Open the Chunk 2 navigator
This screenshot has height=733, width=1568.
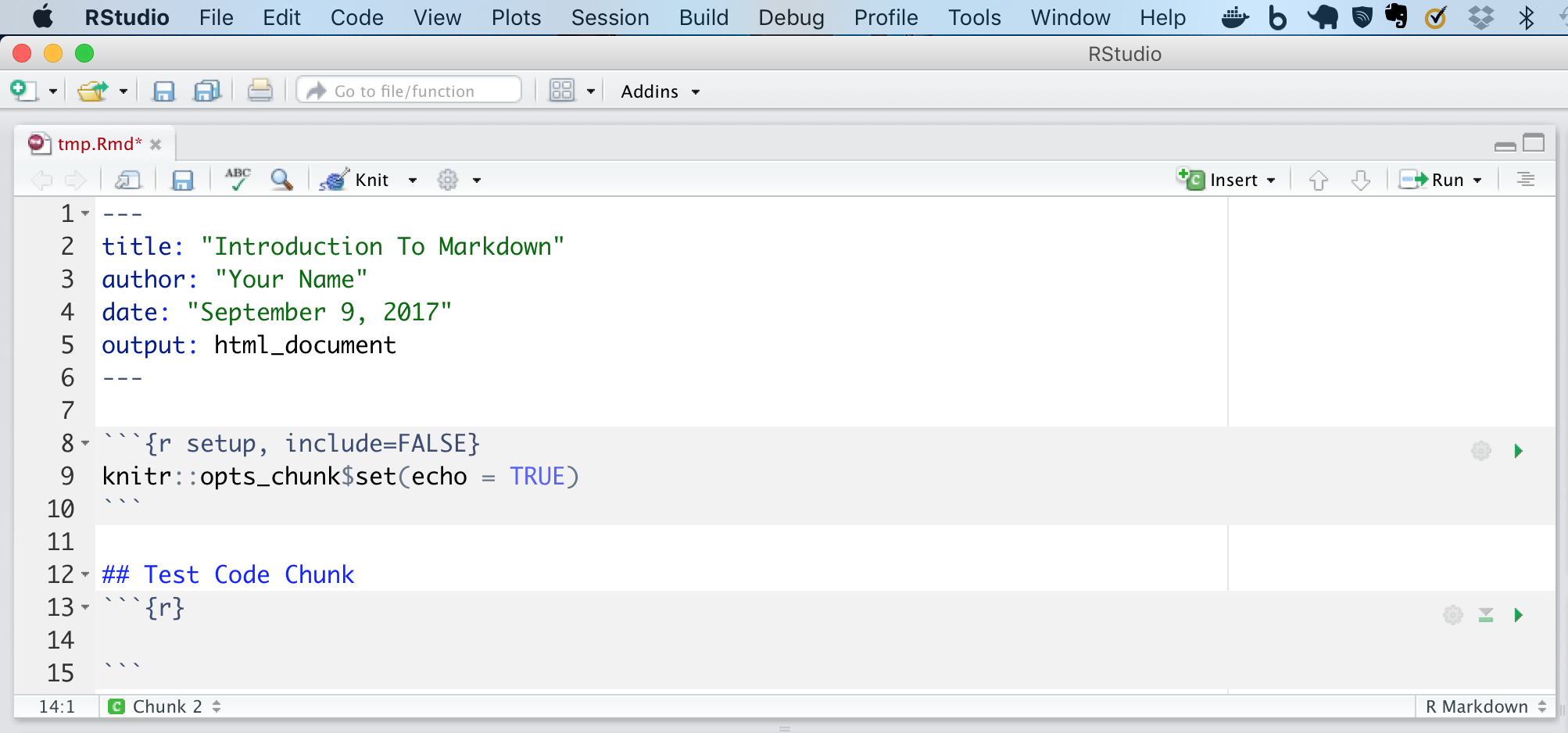click(165, 706)
